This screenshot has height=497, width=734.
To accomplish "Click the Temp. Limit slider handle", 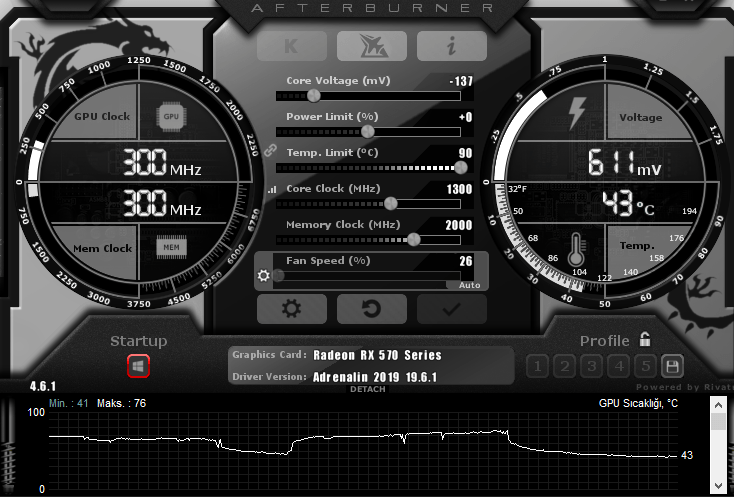I will [x=461, y=168].
